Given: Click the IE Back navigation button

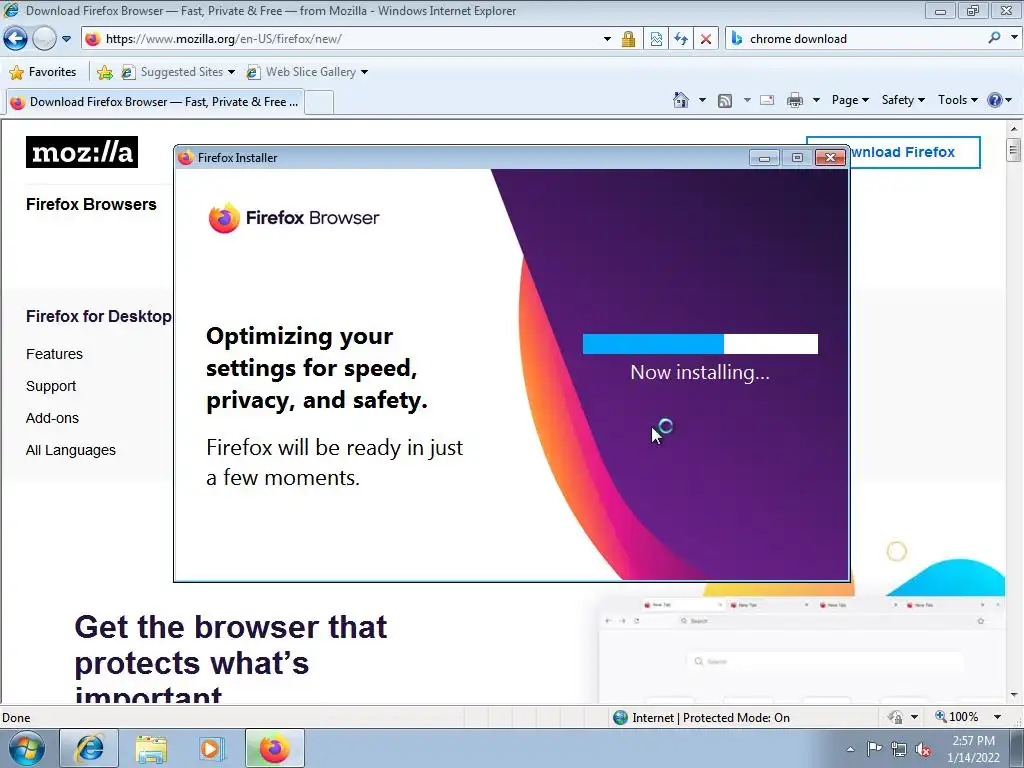Looking at the screenshot, I should [16, 39].
